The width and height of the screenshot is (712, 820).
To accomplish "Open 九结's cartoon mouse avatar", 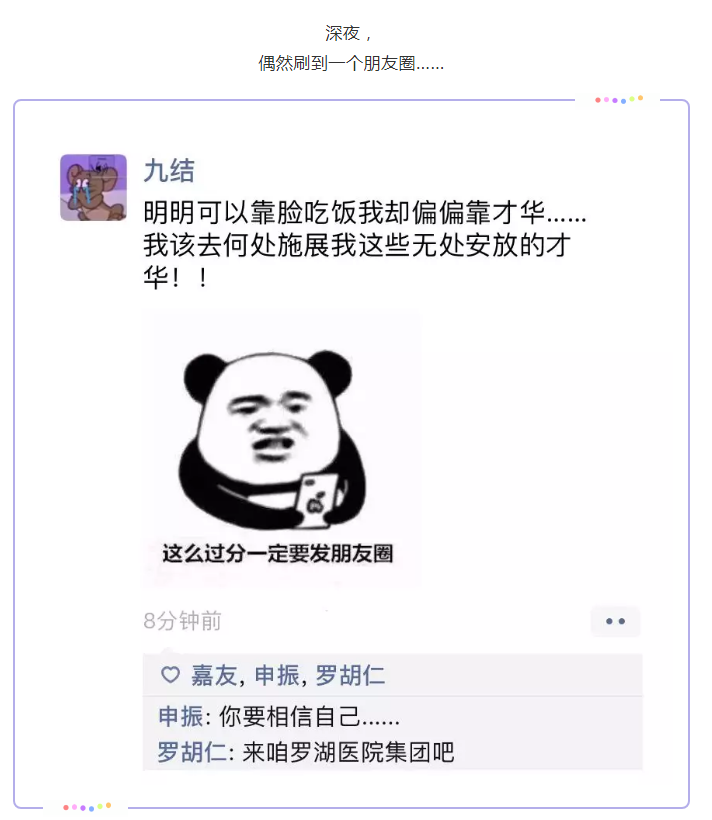I will coord(93,187).
